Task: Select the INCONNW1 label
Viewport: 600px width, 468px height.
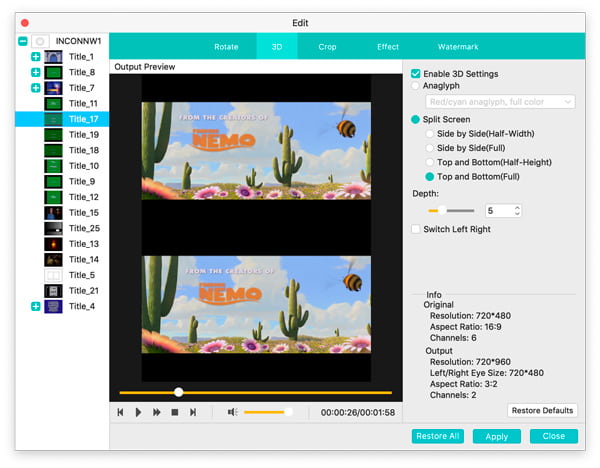Action: (78, 41)
